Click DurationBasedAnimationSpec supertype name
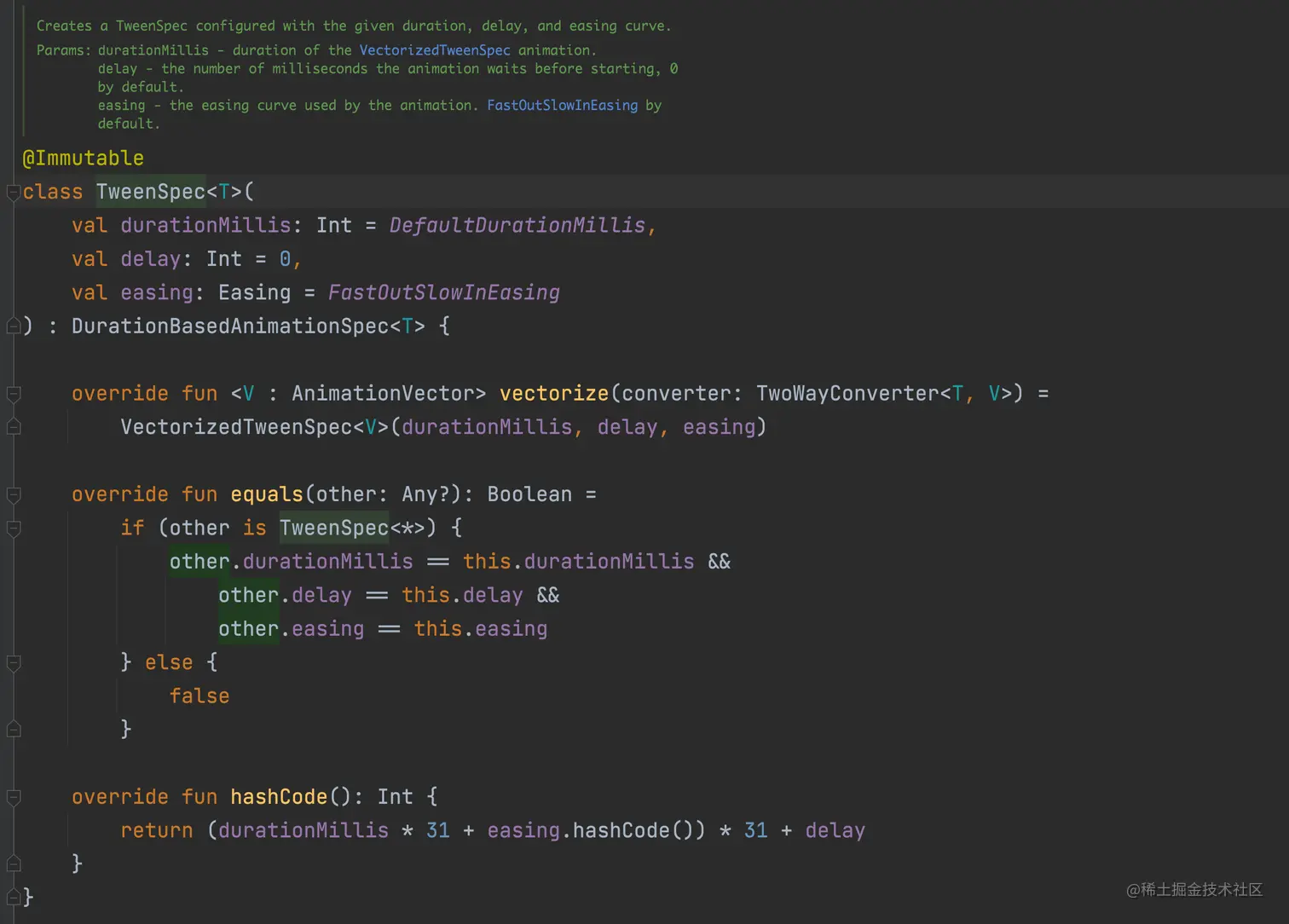1289x924 pixels. 230,326
